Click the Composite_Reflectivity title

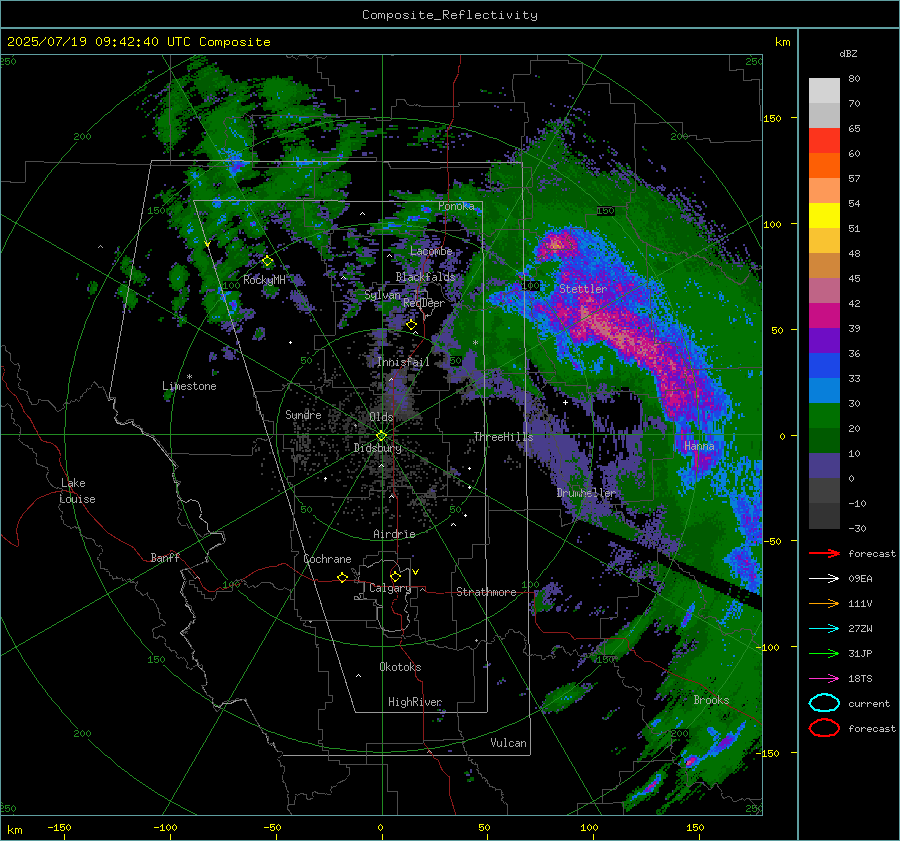pyautogui.click(x=450, y=15)
